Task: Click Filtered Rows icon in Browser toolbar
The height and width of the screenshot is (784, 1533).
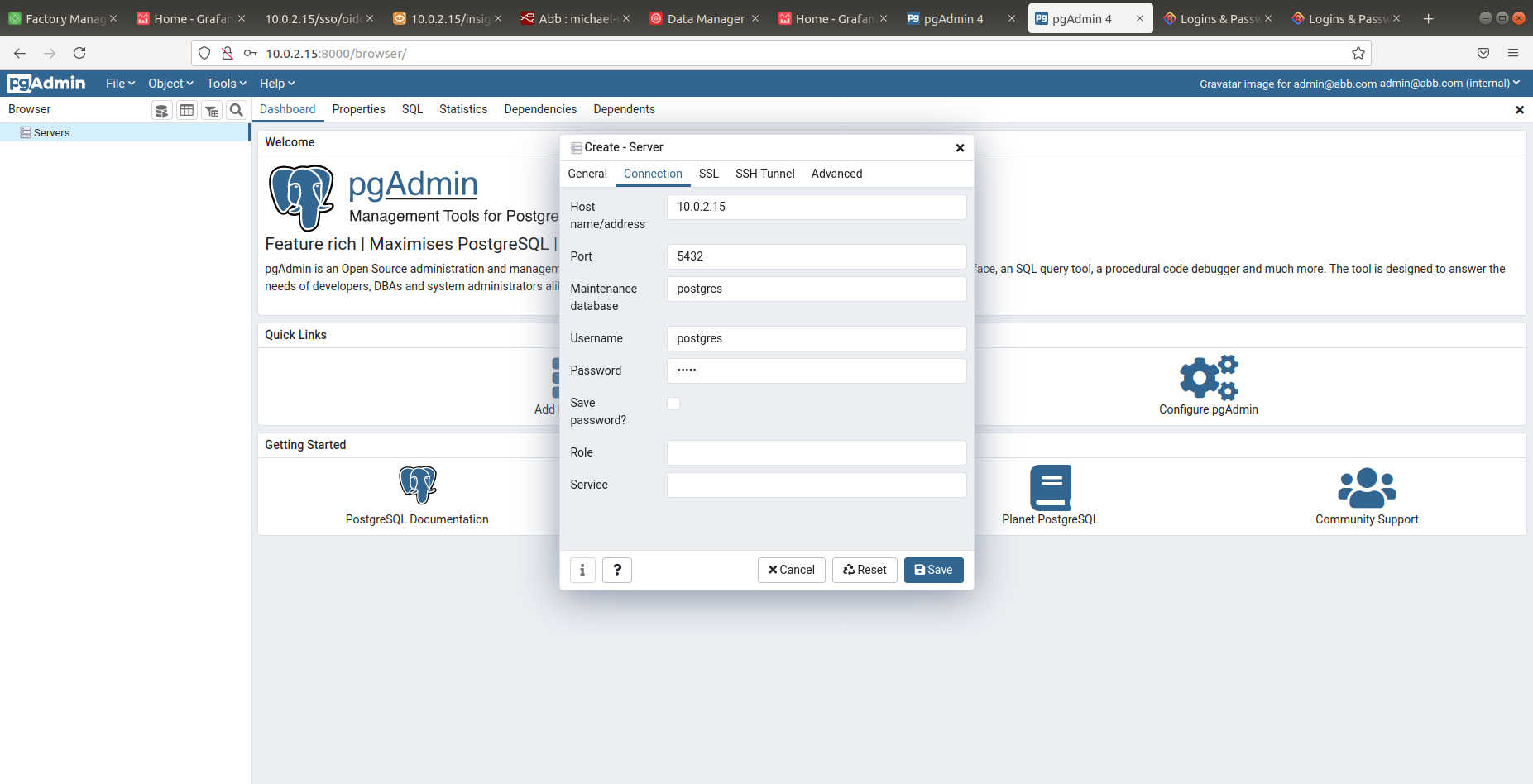Action: pyautogui.click(x=212, y=110)
